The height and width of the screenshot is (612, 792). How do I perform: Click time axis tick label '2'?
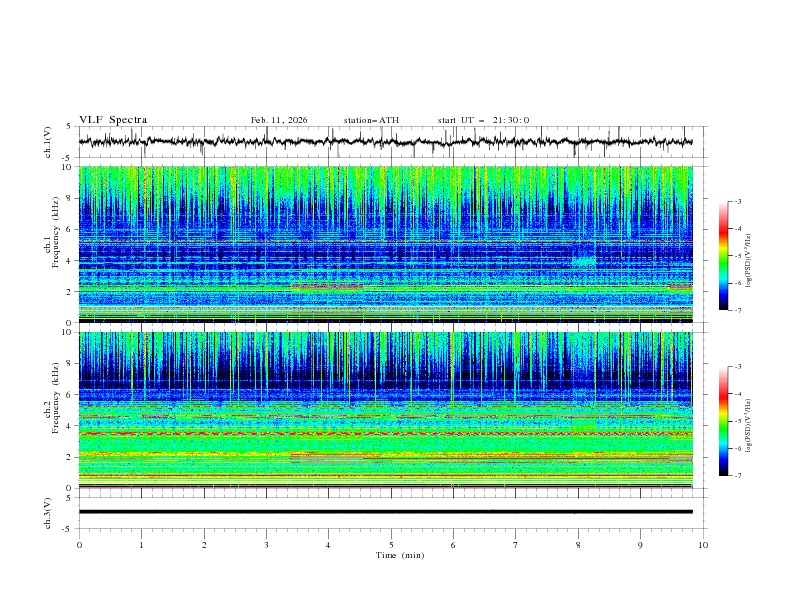click(x=204, y=545)
